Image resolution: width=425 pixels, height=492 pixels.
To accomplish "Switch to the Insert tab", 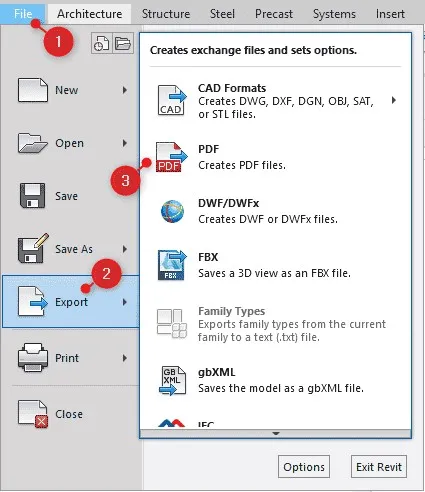I will [x=390, y=14].
